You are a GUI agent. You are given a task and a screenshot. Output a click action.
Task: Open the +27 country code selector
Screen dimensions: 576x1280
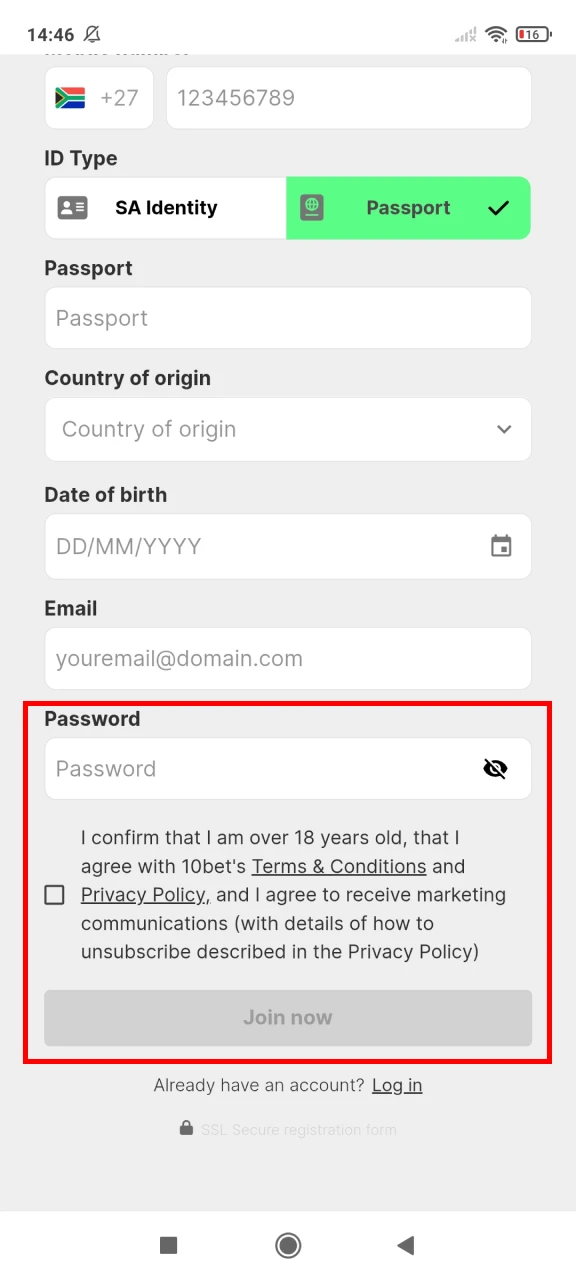coord(99,97)
